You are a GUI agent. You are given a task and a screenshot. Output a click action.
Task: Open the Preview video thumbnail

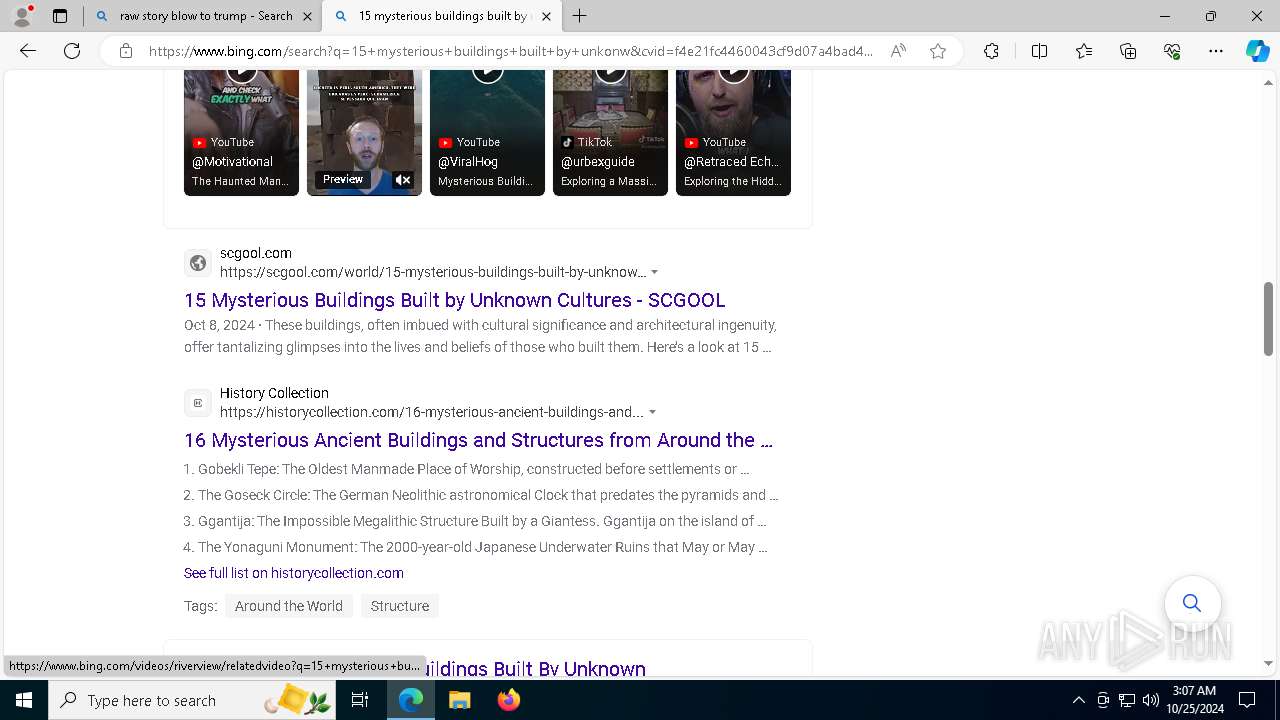(364, 132)
